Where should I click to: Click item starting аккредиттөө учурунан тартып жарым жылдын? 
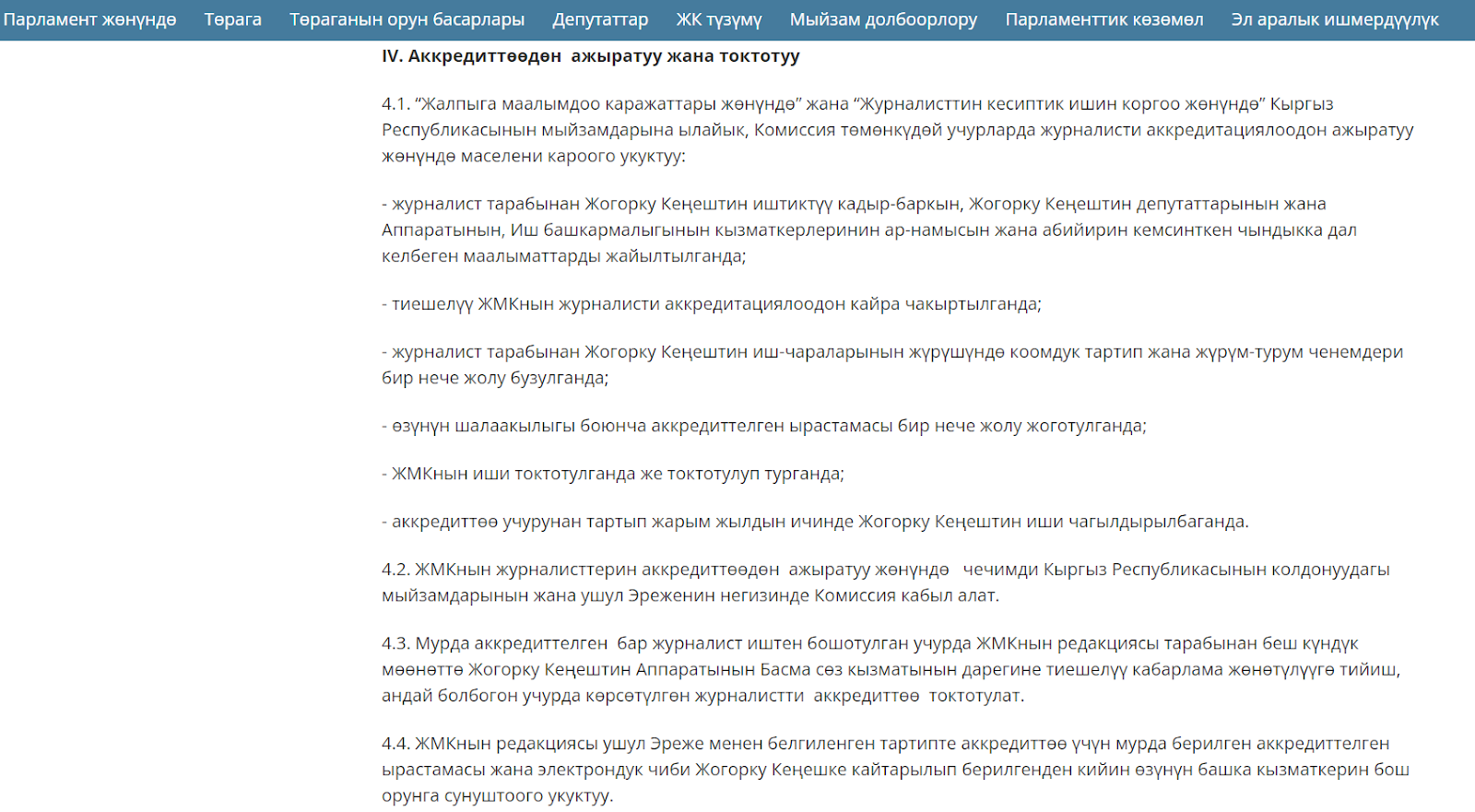click(x=815, y=522)
